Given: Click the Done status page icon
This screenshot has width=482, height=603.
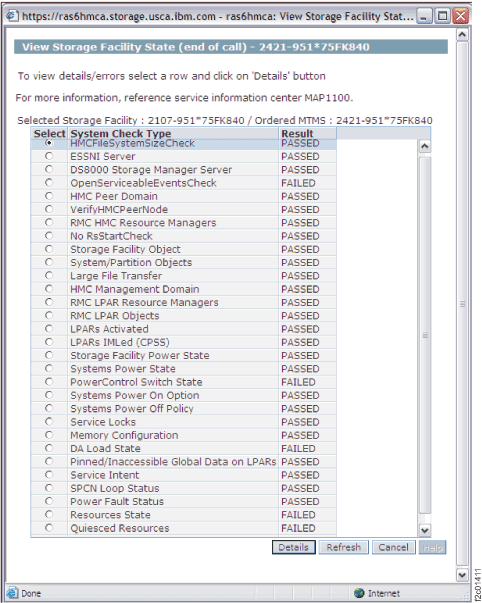Looking at the screenshot, I should (x=12, y=593).
